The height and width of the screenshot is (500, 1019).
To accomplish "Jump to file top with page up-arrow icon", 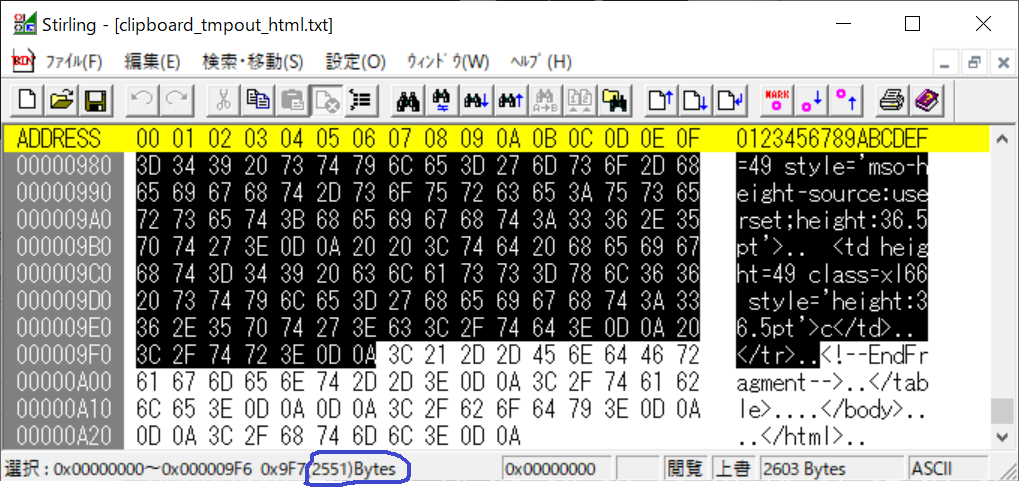I will (661, 100).
